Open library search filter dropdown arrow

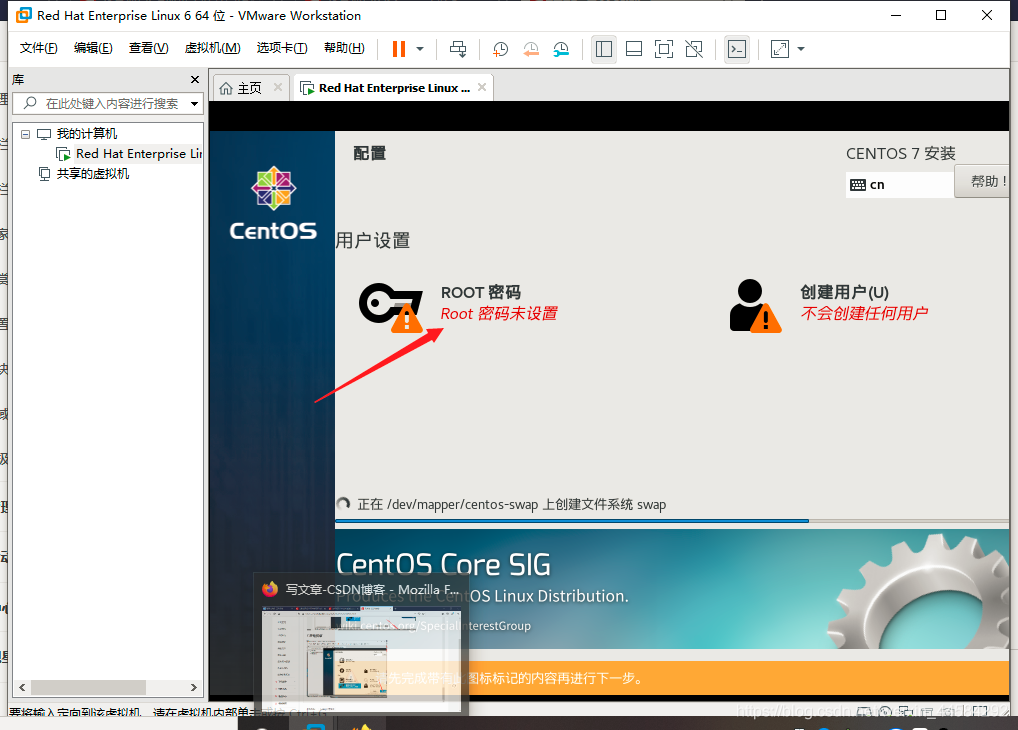194,104
